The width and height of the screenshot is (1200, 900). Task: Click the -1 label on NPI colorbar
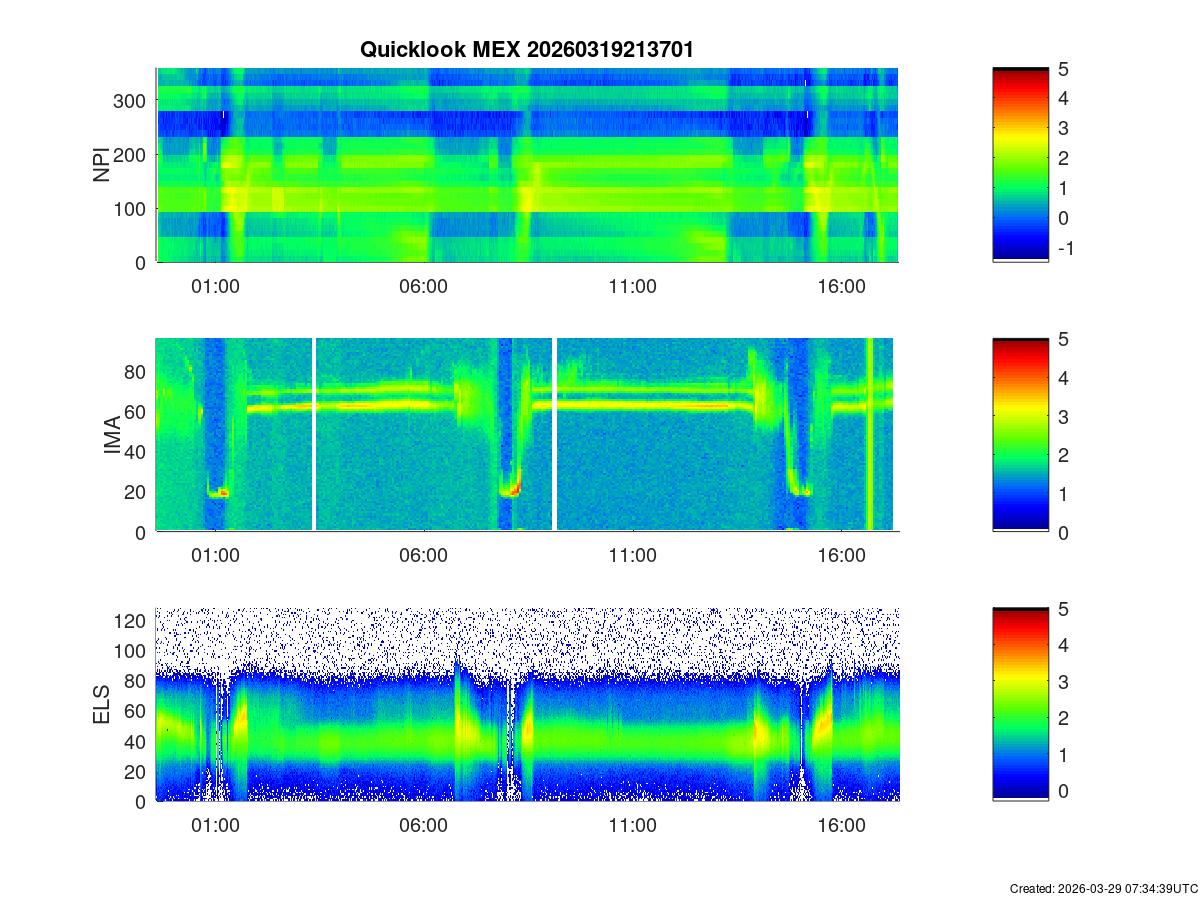click(x=1065, y=249)
